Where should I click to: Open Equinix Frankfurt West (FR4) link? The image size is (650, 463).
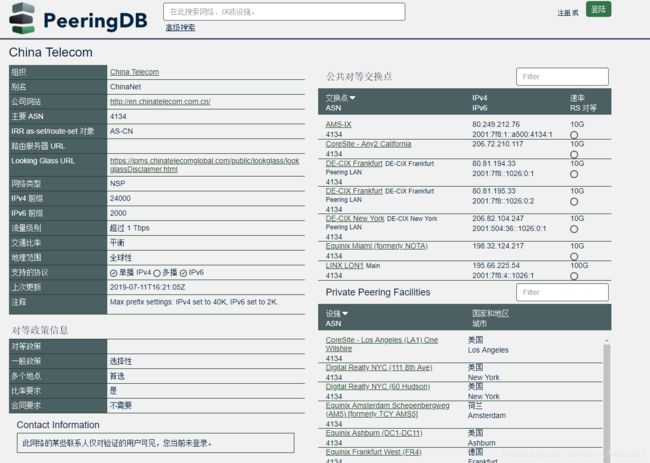point(374,452)
